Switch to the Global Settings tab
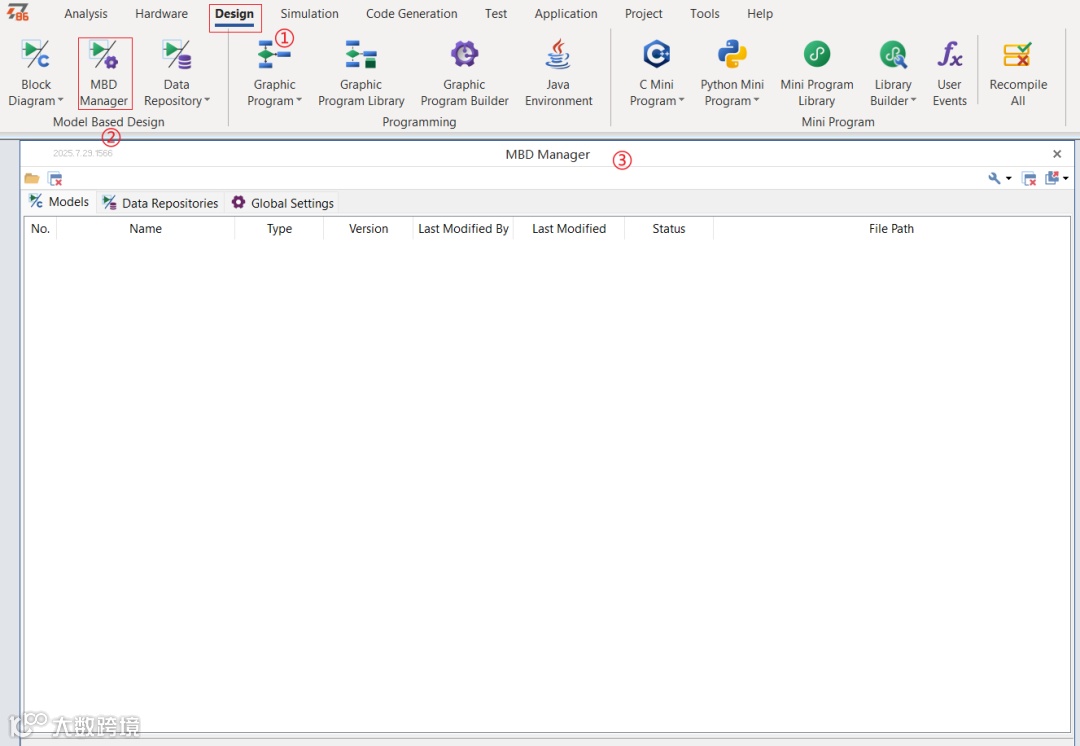 coord(282,203)
